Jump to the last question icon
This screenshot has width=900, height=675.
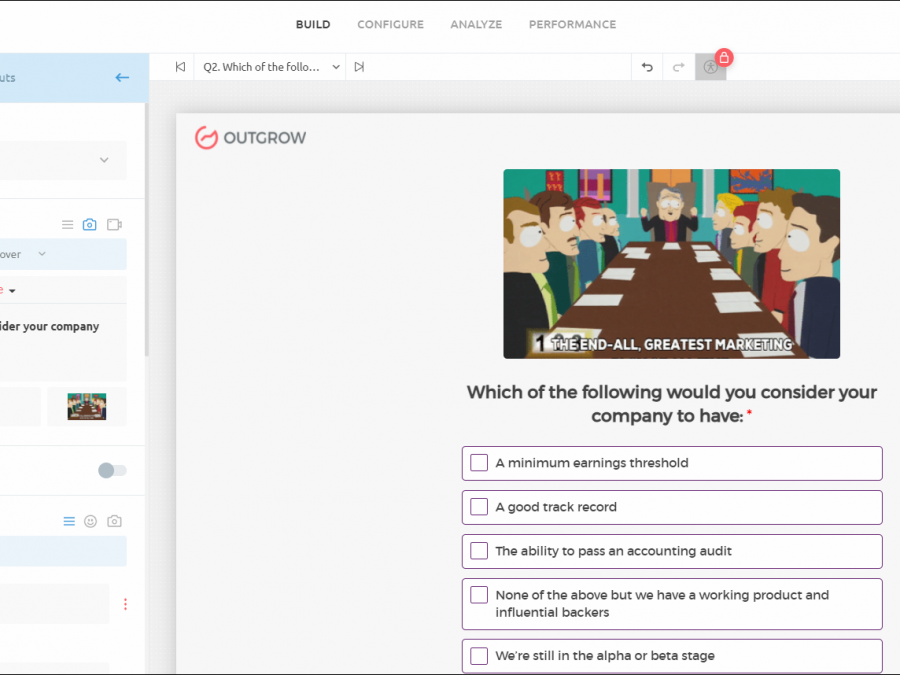pos(359,67)
